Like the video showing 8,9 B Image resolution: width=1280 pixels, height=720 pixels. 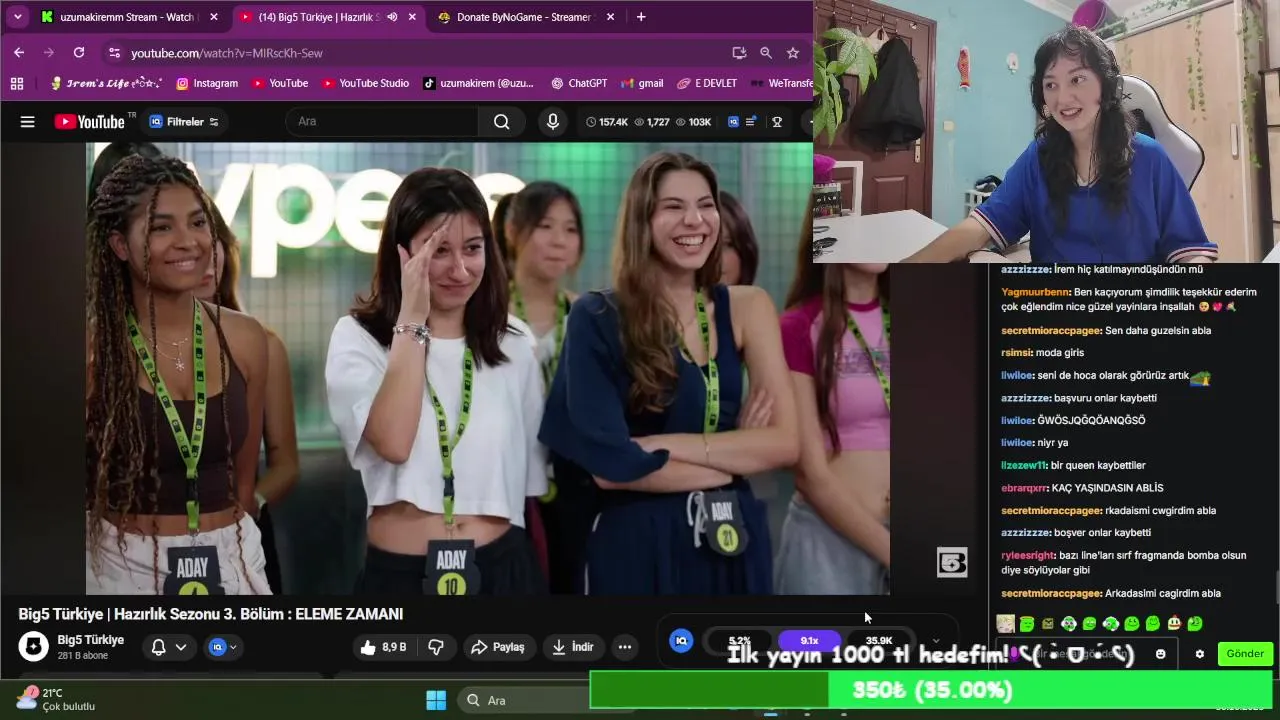(383, 647)
